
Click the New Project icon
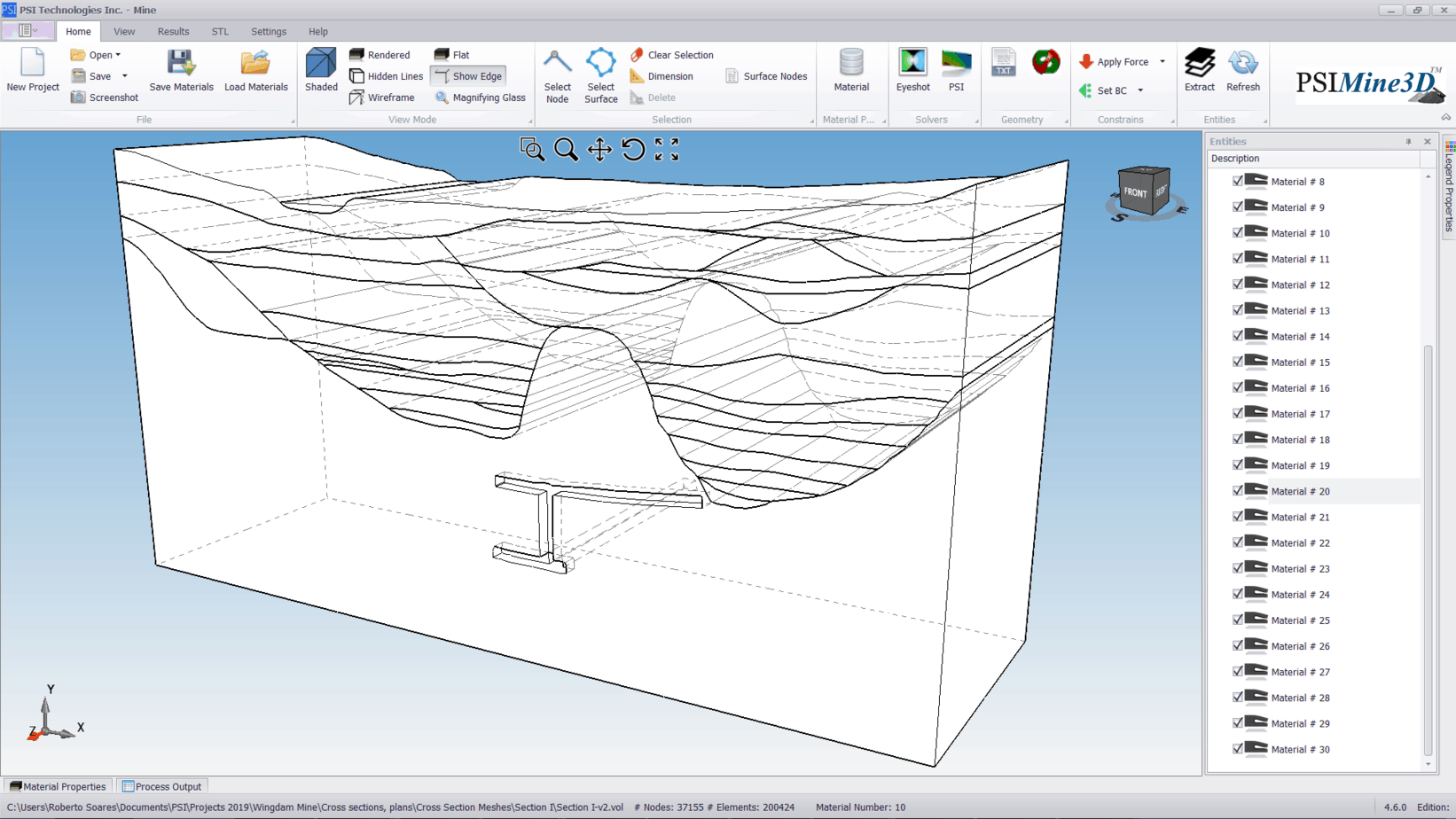(33, 70)
